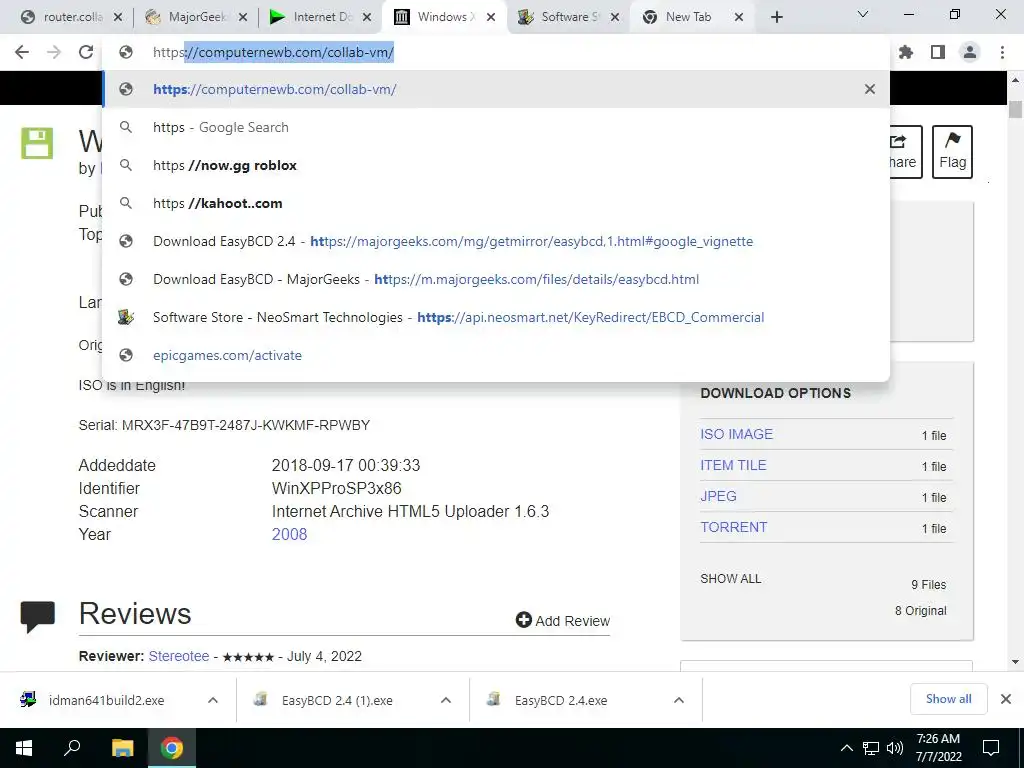Click the browser back arrow

click(x=22, y=52)
